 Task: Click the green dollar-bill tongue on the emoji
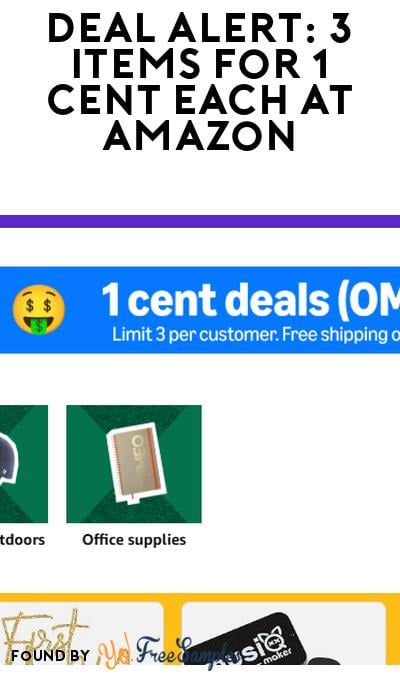[39, 326]
